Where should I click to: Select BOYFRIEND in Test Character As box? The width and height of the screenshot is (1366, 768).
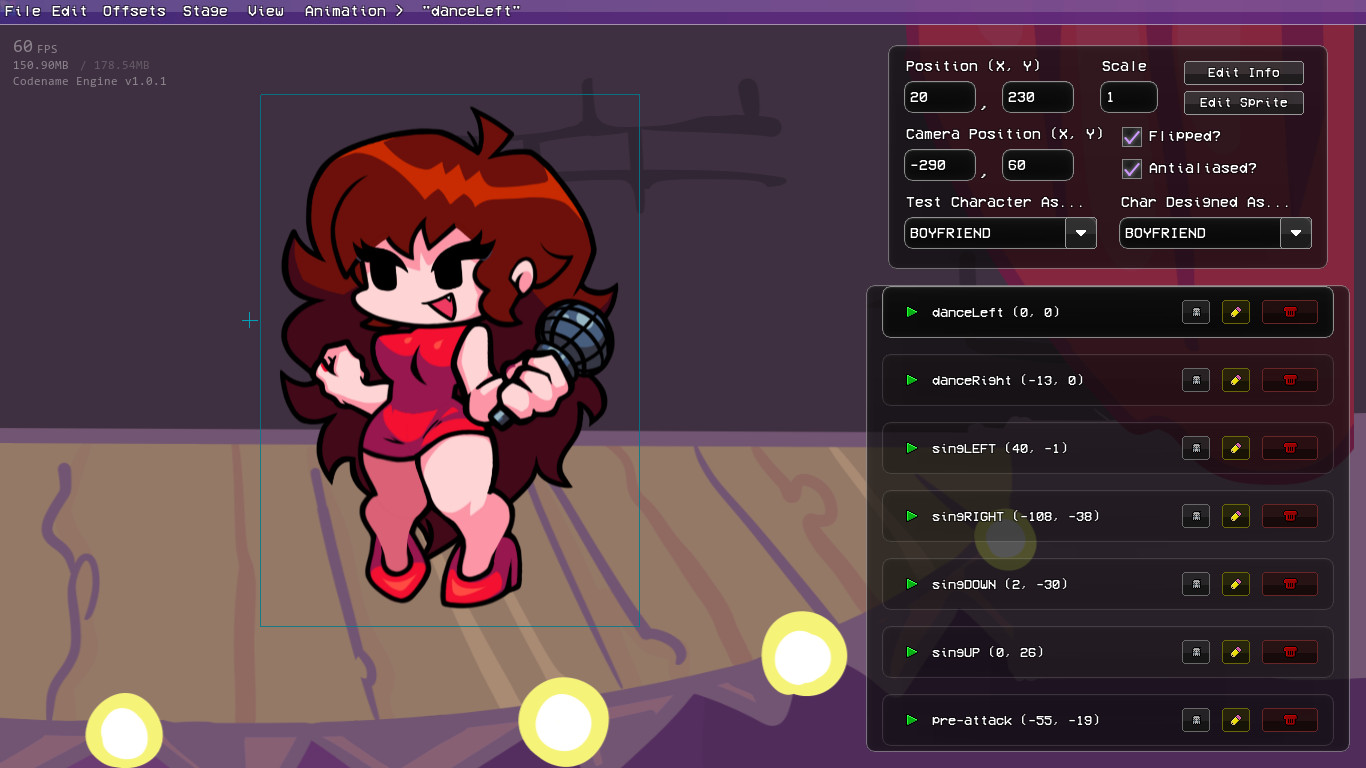(x=985, y=233)
